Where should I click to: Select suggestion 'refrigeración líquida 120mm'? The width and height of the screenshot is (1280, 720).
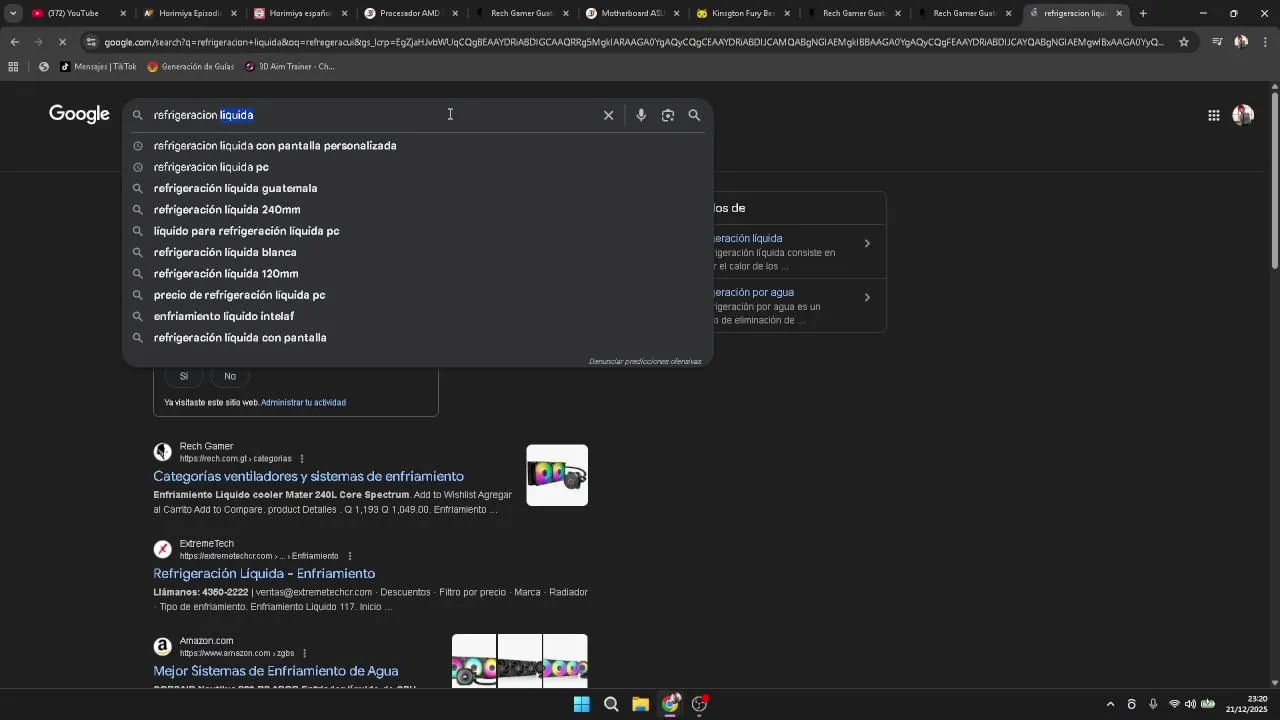(x=418, y=274)
